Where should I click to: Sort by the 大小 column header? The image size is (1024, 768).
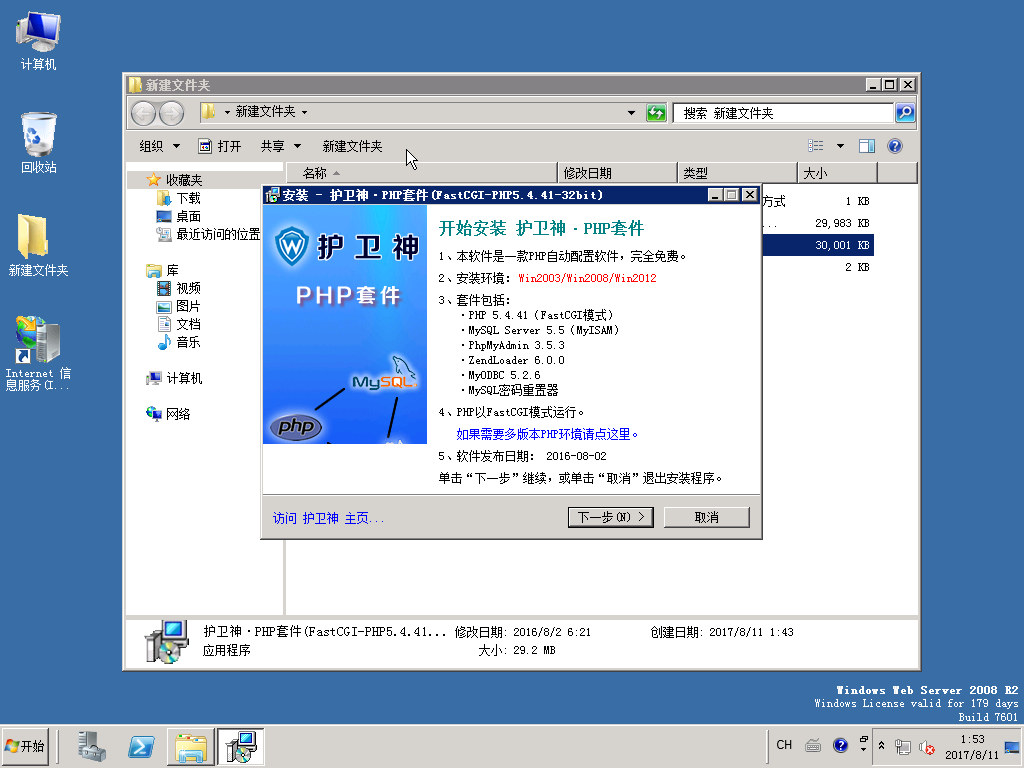click(x=838, y=173)
